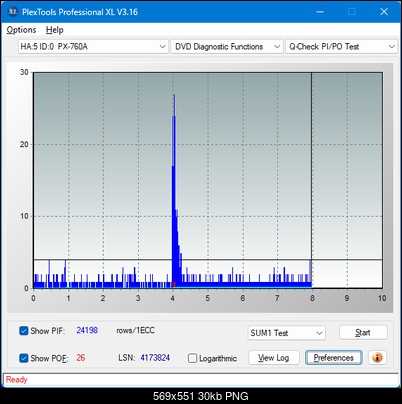Screen dimensions: 402x404
Task: Click the Start button
Action: tap(363, 332)
